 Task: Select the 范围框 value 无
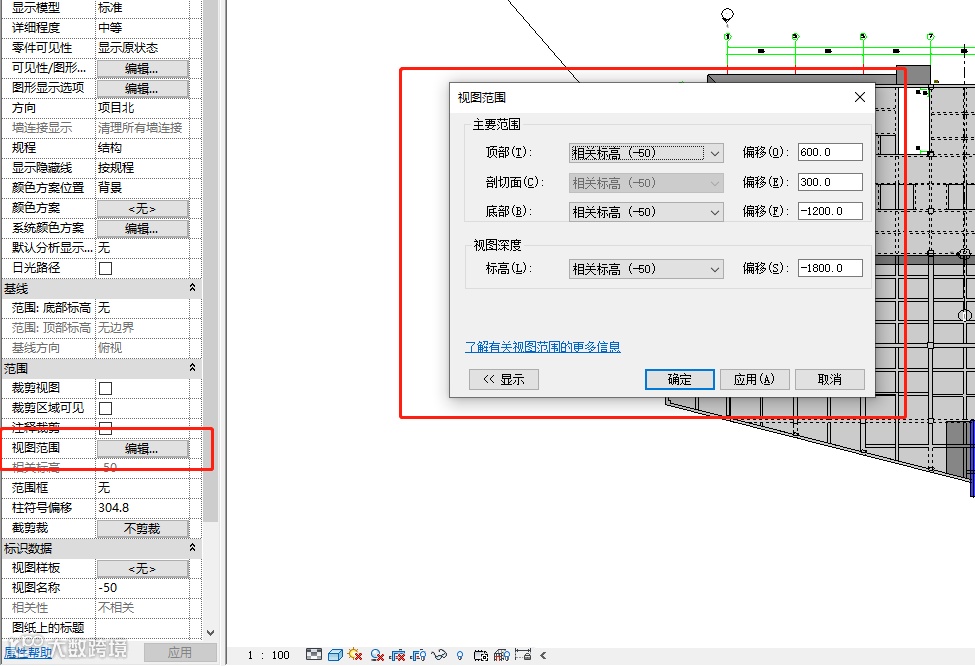click(x=142, y=488)
